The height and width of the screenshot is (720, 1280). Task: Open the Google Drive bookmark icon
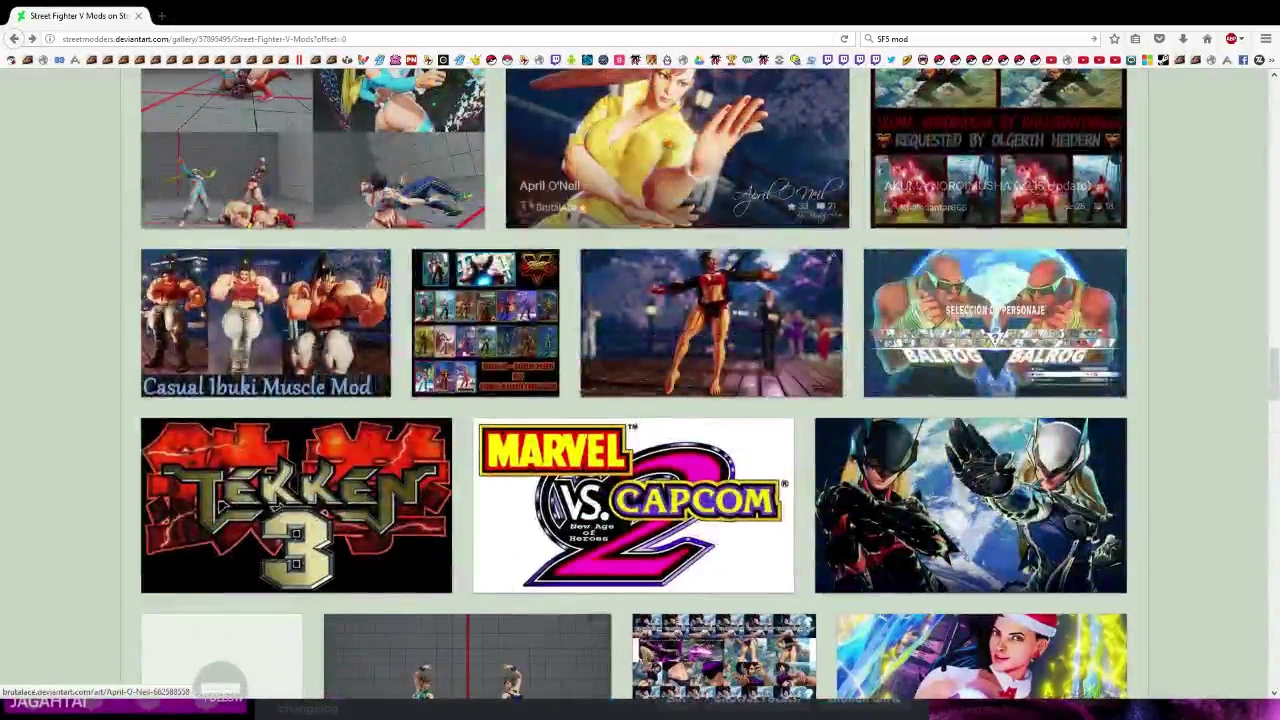pos(699,60)
